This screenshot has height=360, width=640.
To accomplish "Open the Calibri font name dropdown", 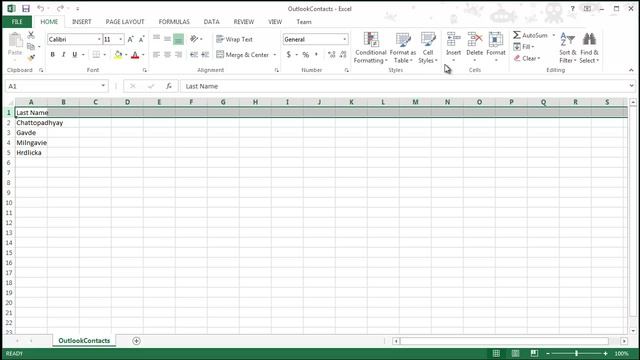I will point(99,39).
